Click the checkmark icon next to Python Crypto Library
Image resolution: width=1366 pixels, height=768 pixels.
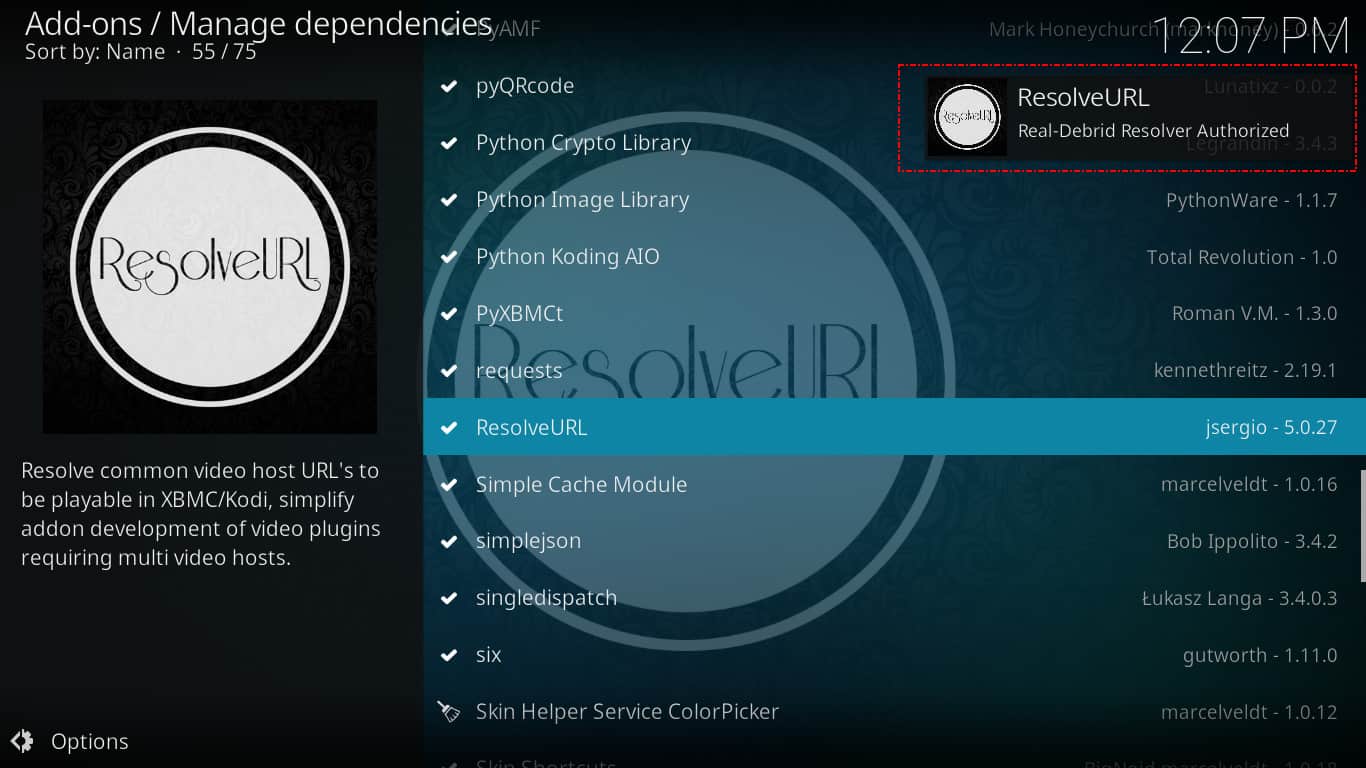click(449, 143)
